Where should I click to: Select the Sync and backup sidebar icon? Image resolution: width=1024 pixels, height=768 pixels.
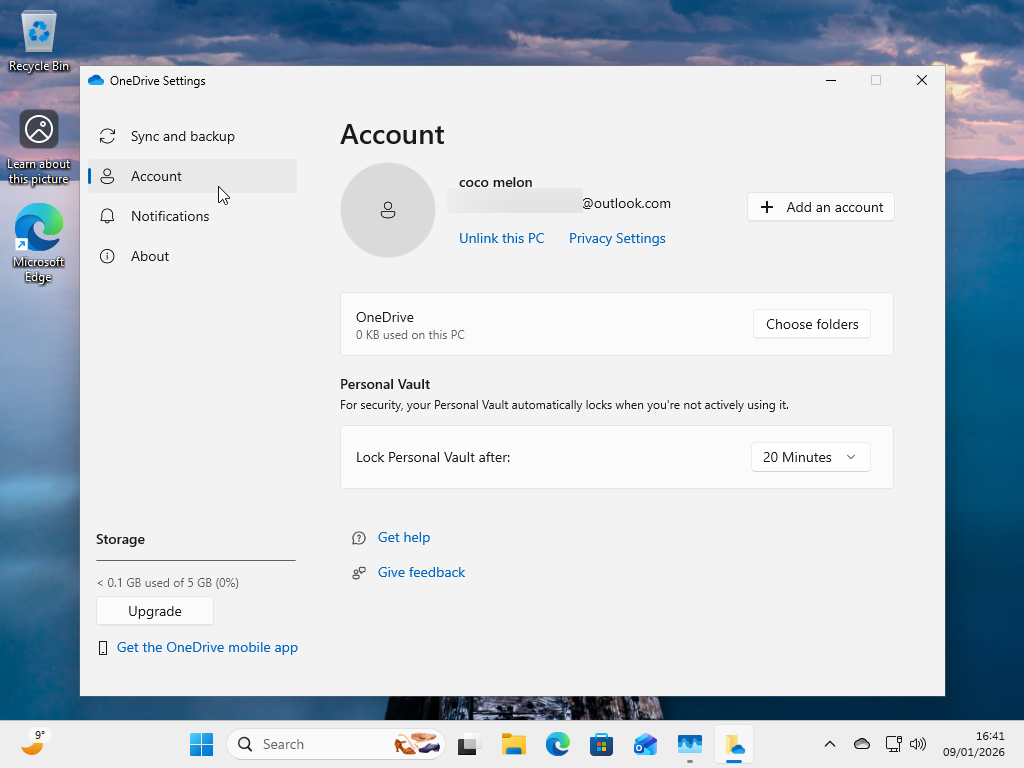coord(107,136)
